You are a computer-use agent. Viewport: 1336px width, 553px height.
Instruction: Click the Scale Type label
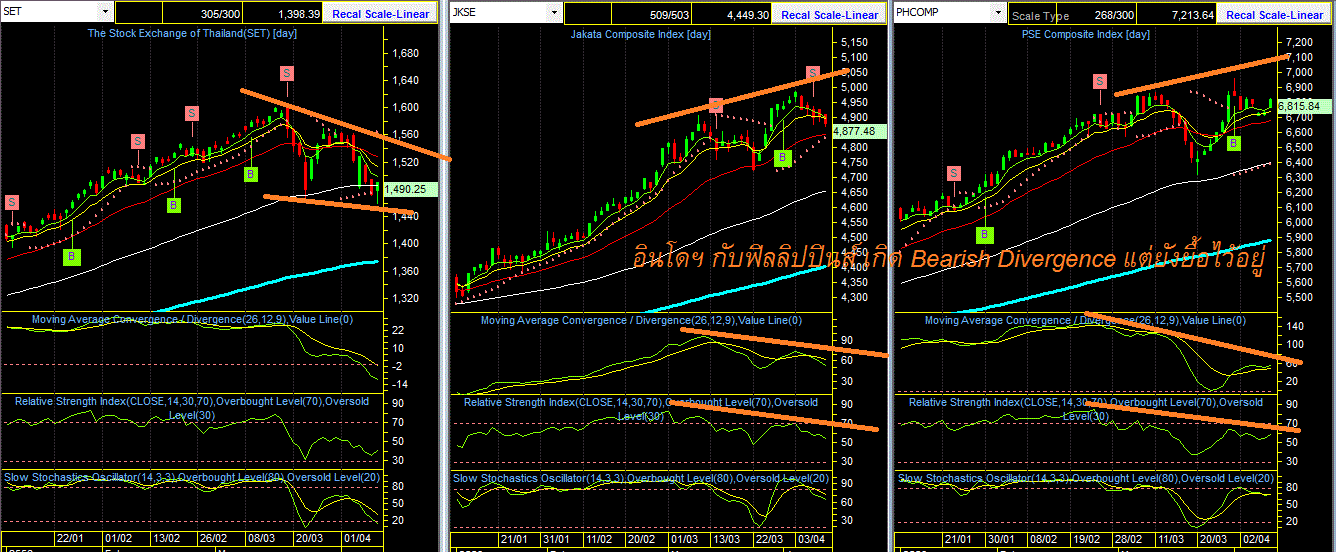tap(1040, 16)
